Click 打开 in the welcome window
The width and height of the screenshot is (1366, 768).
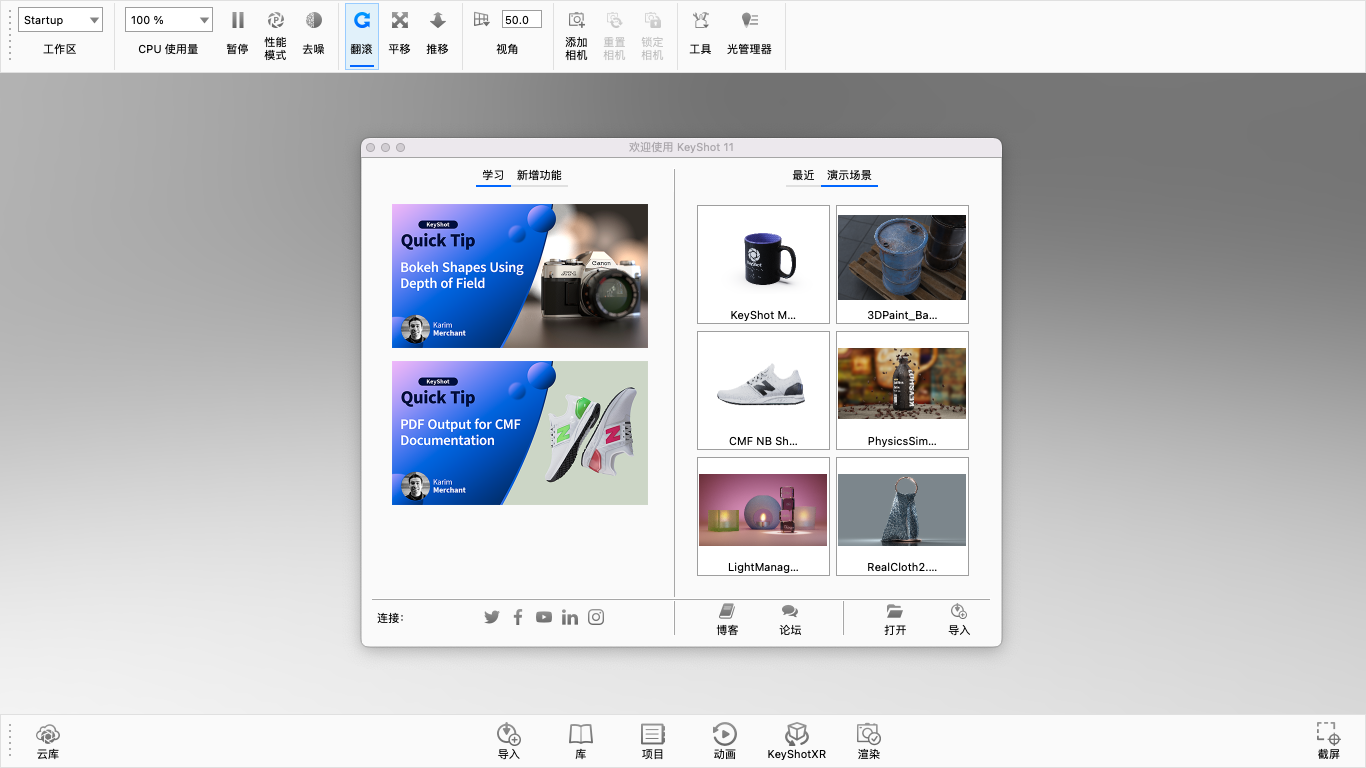(895, 619)
